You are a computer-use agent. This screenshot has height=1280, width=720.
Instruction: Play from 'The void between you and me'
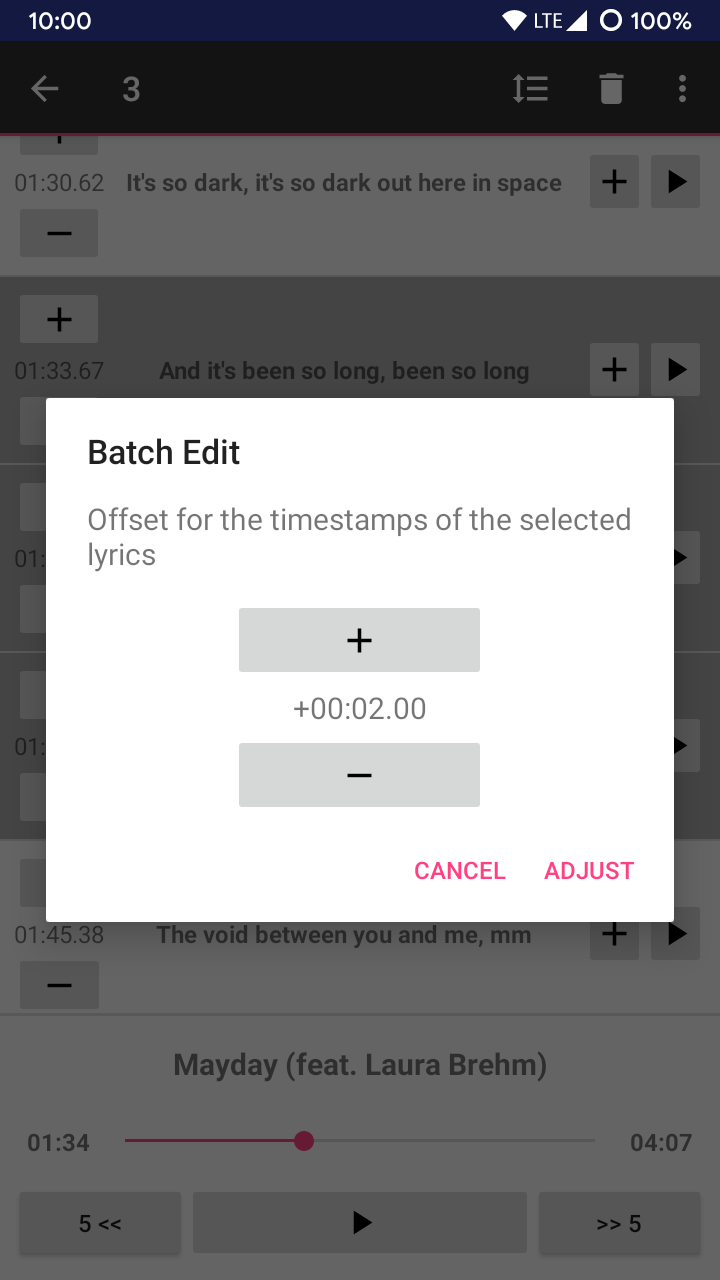[676, 935]
